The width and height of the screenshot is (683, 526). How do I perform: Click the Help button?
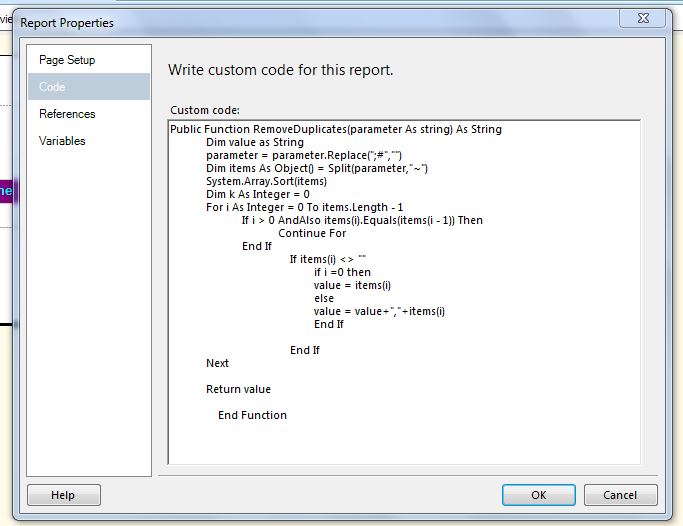coord(63,495)
